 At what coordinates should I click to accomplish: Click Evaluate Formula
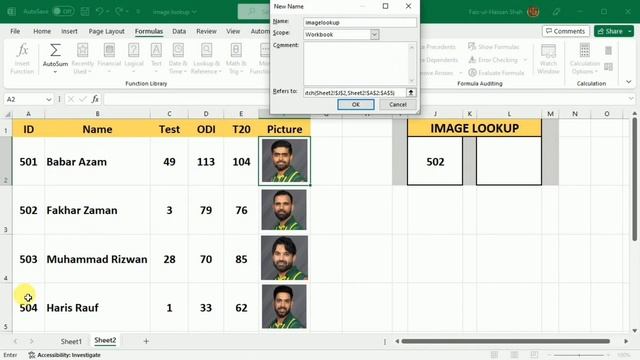coord(496,73)
